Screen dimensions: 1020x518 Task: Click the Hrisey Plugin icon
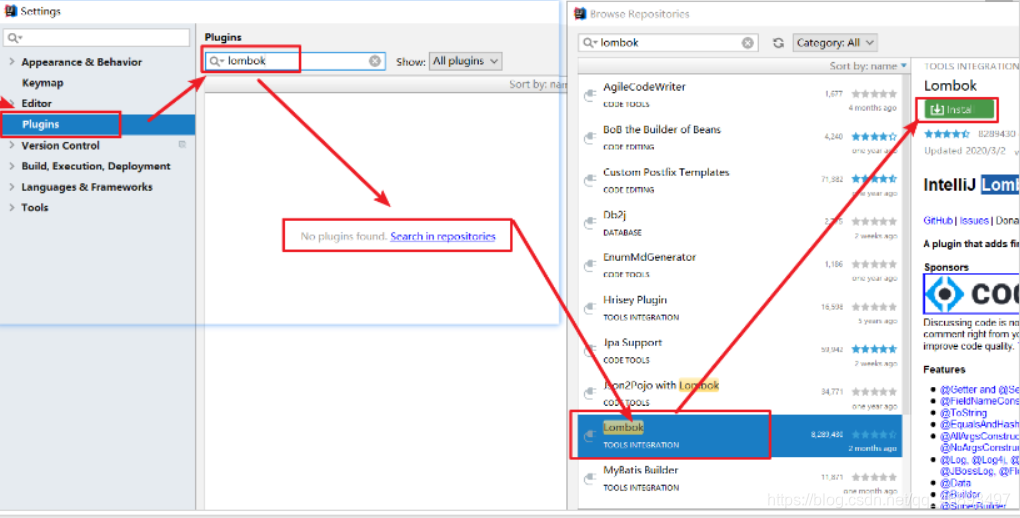click(x=589, y=308)
